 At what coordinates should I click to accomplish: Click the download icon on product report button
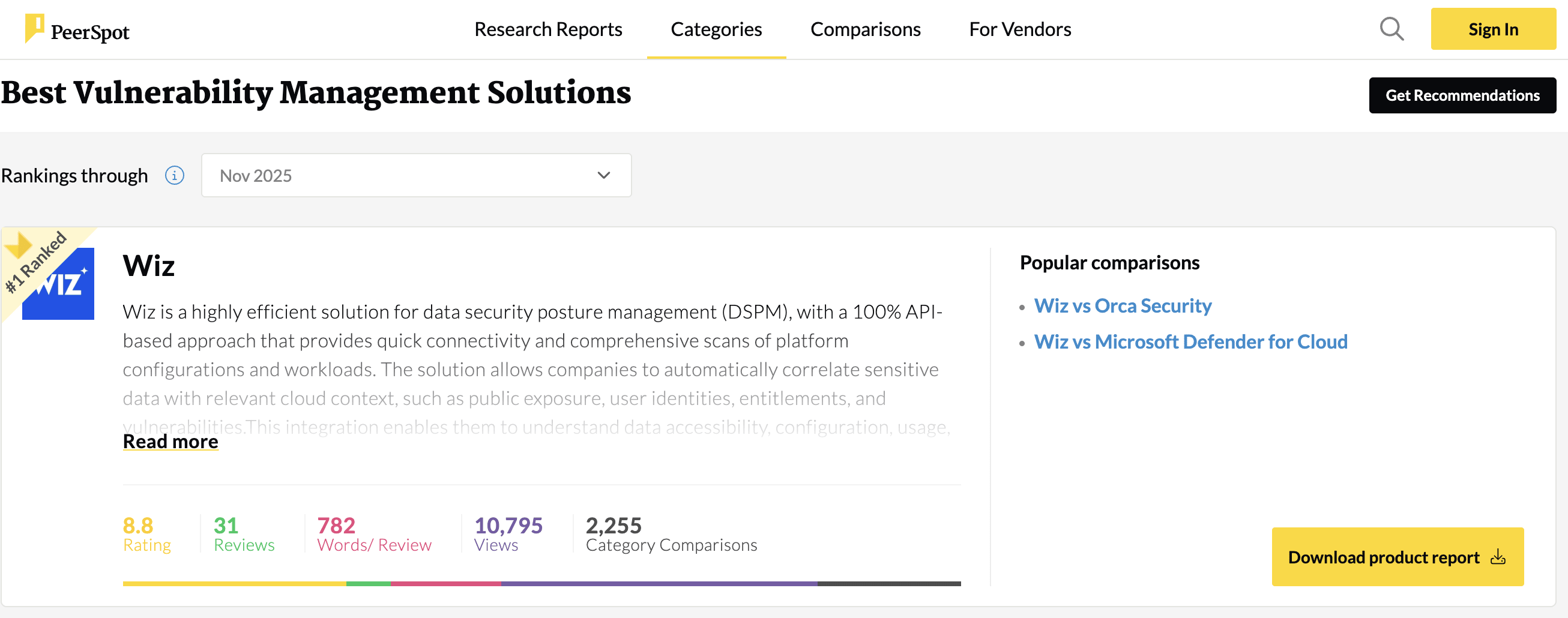1497,556
